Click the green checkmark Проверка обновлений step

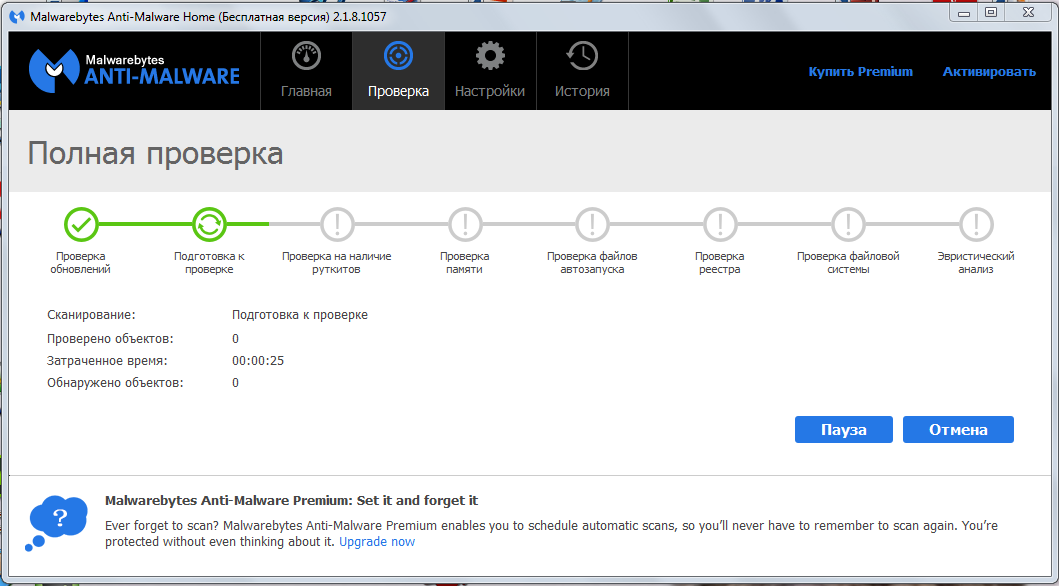click(x=81, y=223)
